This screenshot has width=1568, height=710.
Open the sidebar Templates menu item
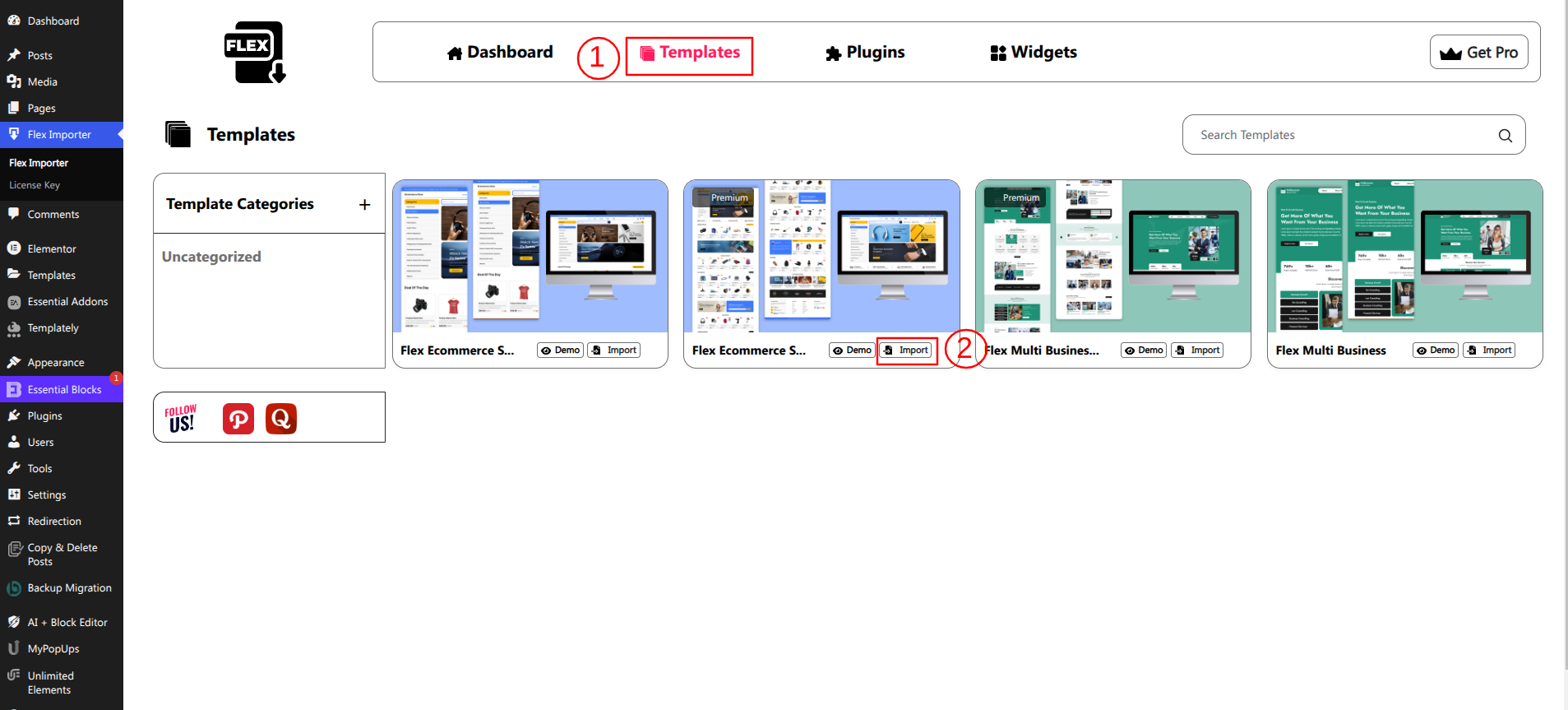pyautogui.click(x=62, y=275)
